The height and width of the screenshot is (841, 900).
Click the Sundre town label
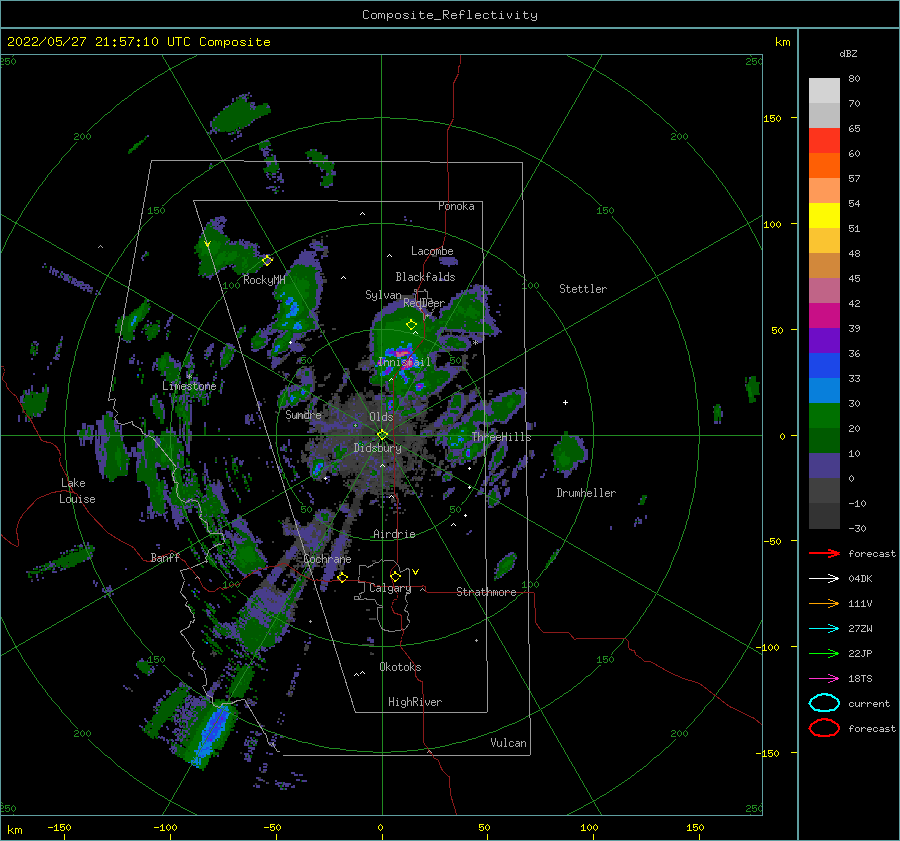304,414
